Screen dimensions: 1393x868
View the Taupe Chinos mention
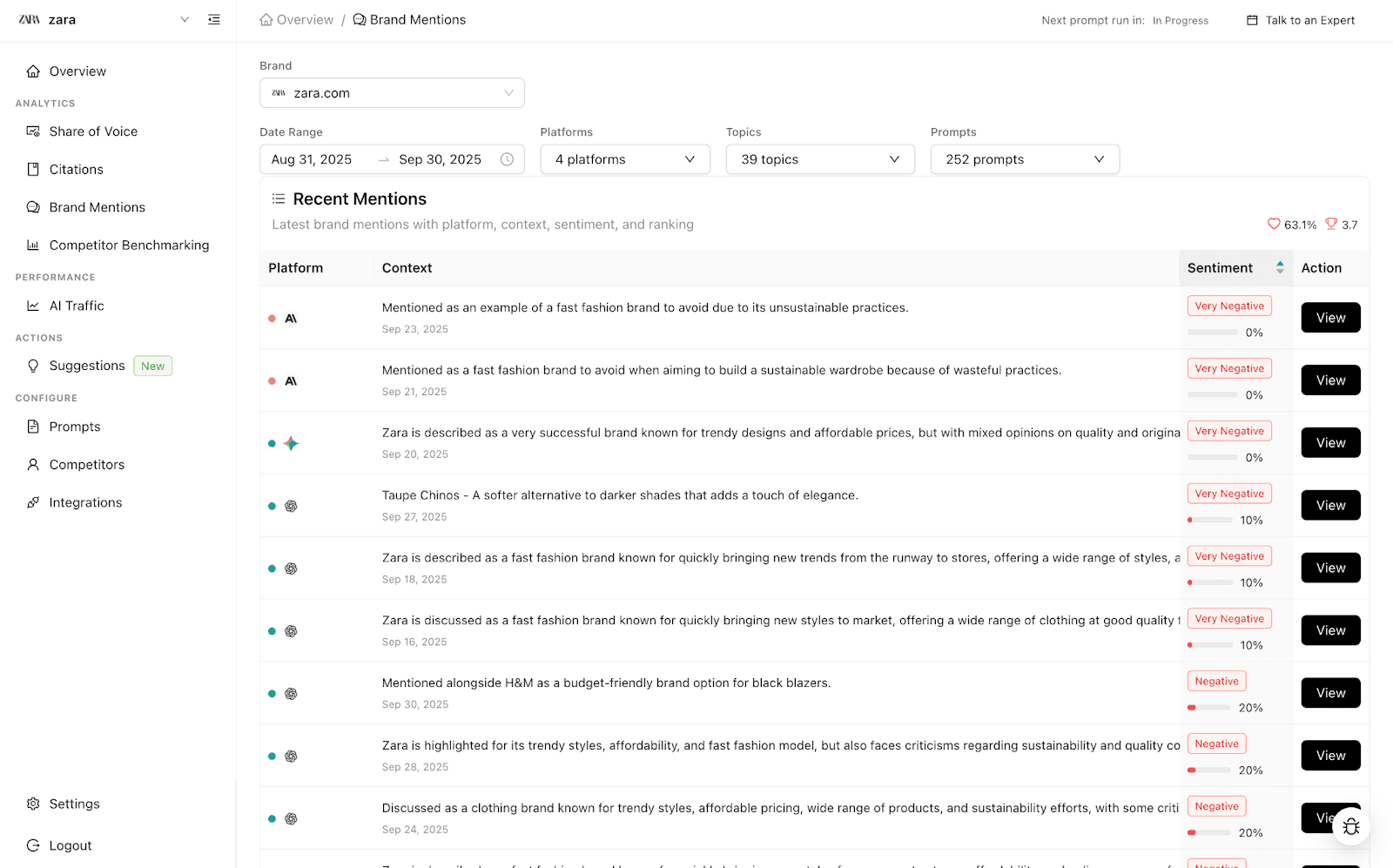click(1330, 506)
